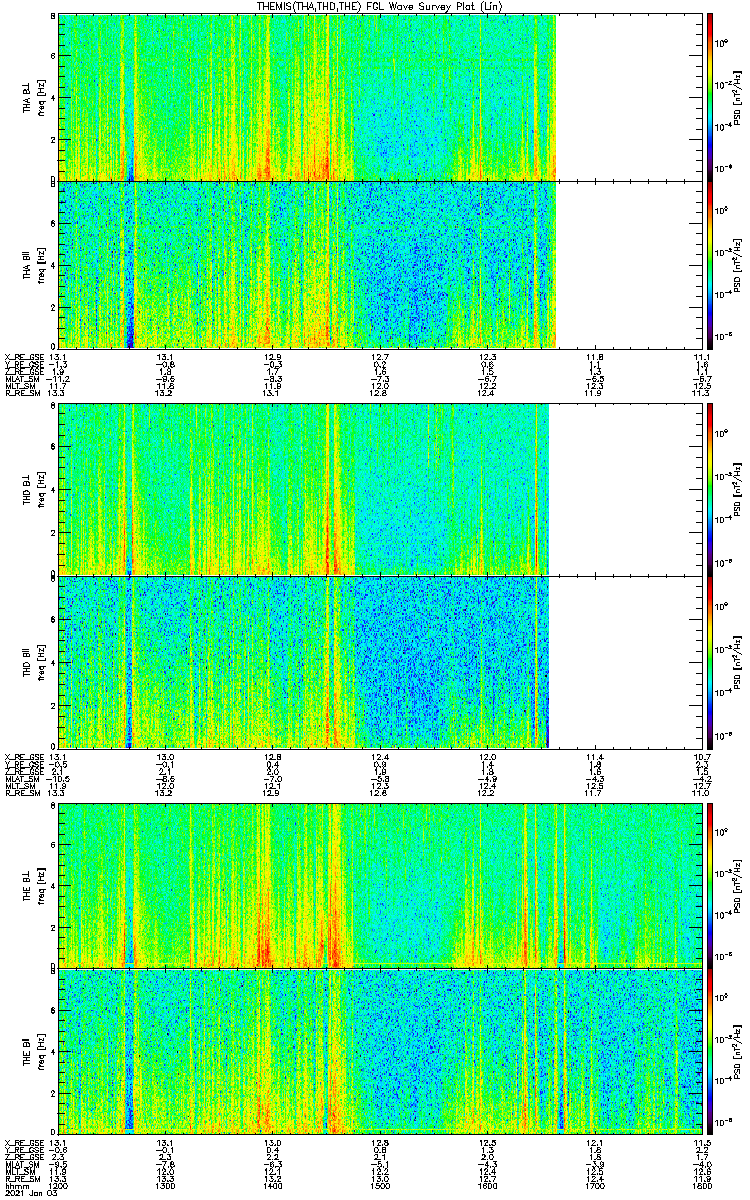
Task: Select the THD B-parallel spectrogram panel
Action: 380,662
